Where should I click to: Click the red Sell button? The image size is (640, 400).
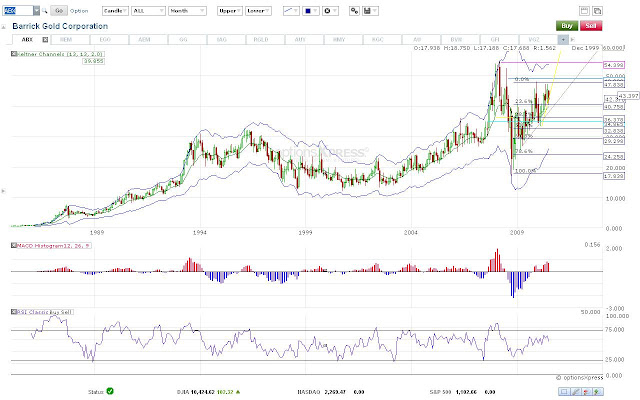click(x=591, y=26)
